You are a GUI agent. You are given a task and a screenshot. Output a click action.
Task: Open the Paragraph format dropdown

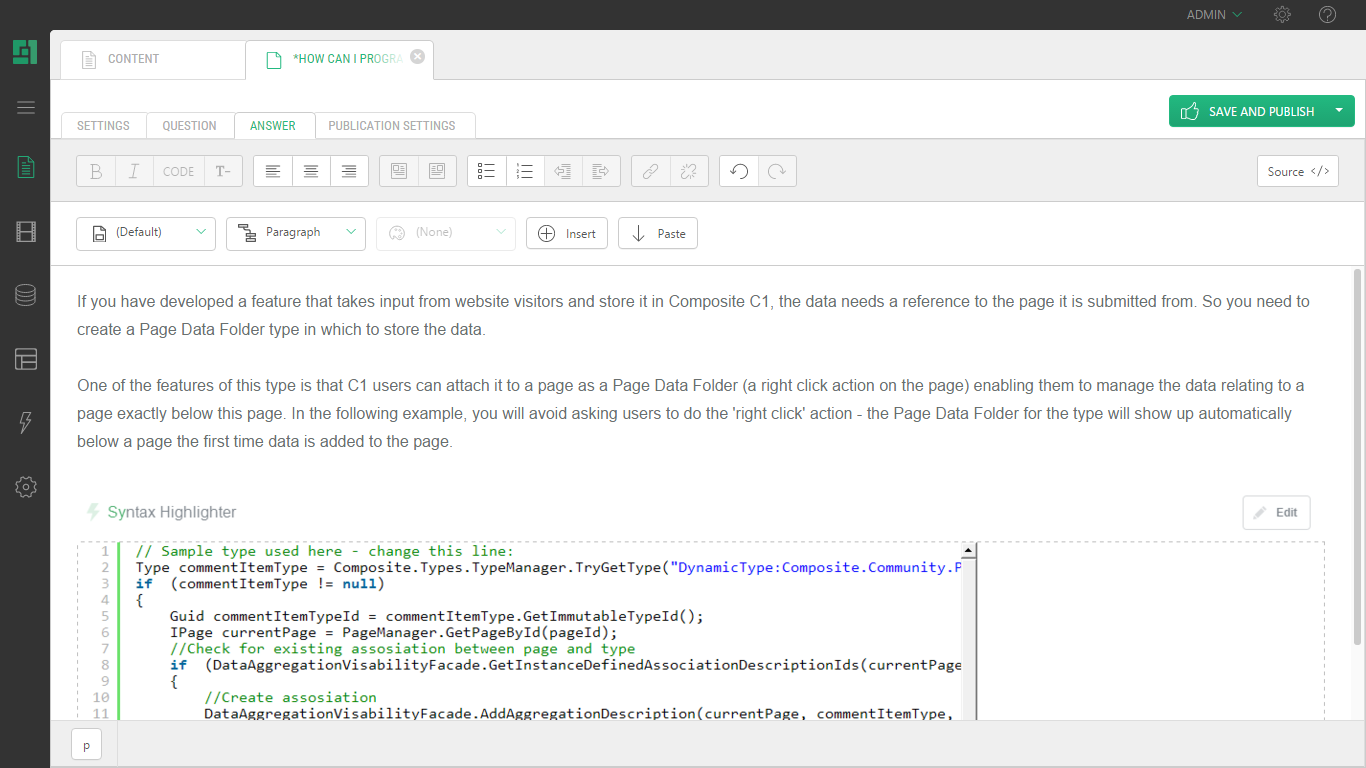[296, 233]
